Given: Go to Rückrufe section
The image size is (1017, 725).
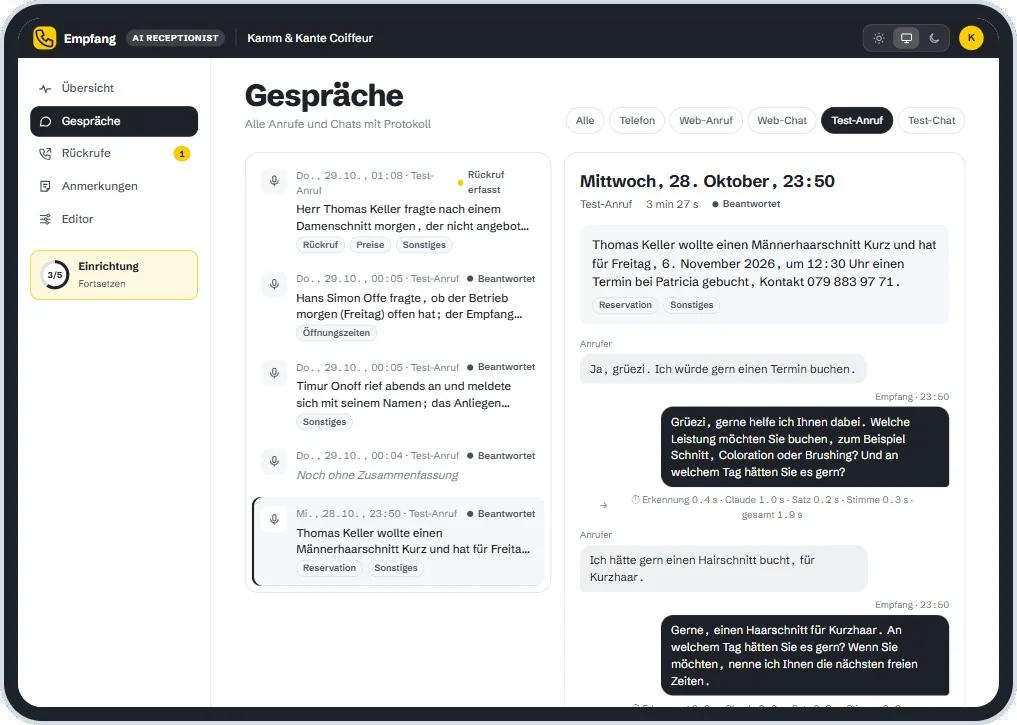Looking at the screenshot, I should (x=114, y=154).
